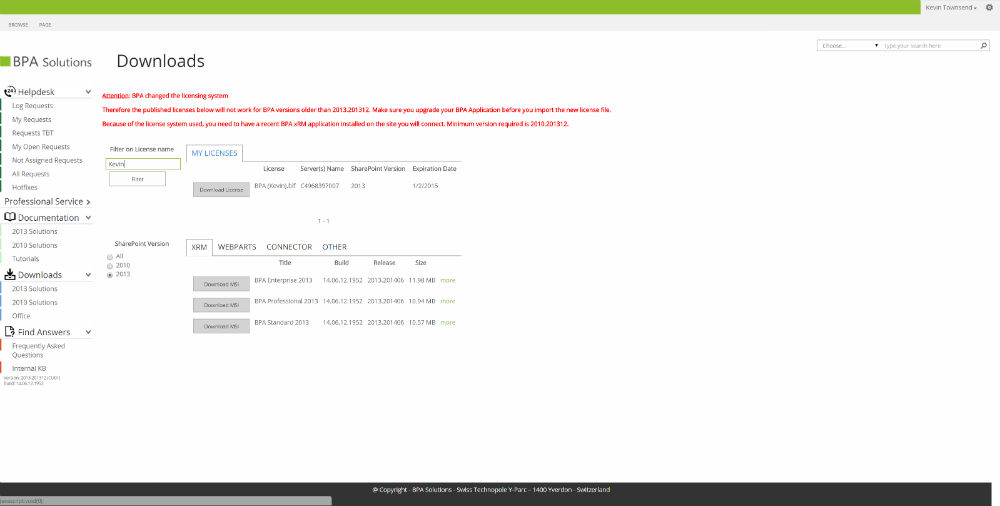This screenshot has height=506, width=1000.
Task: Click the search magnifier icon
Action: pos(983,46)
